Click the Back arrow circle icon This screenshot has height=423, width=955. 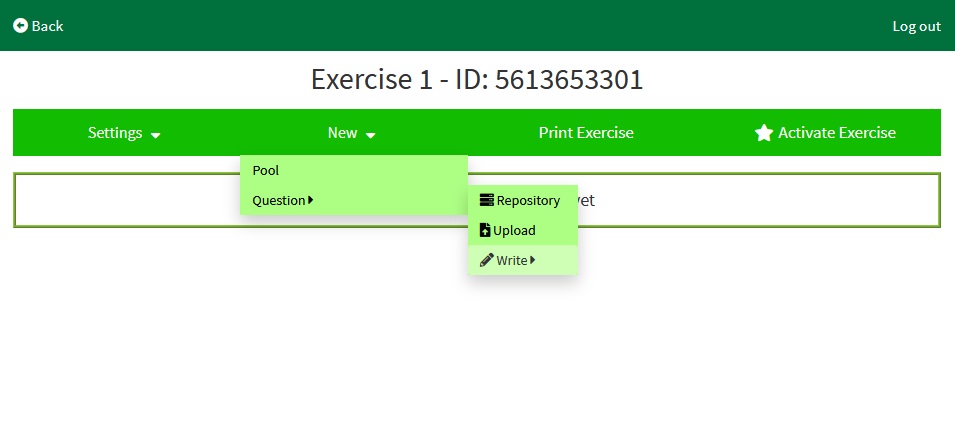pyautogui.click(x=20, y=26)
